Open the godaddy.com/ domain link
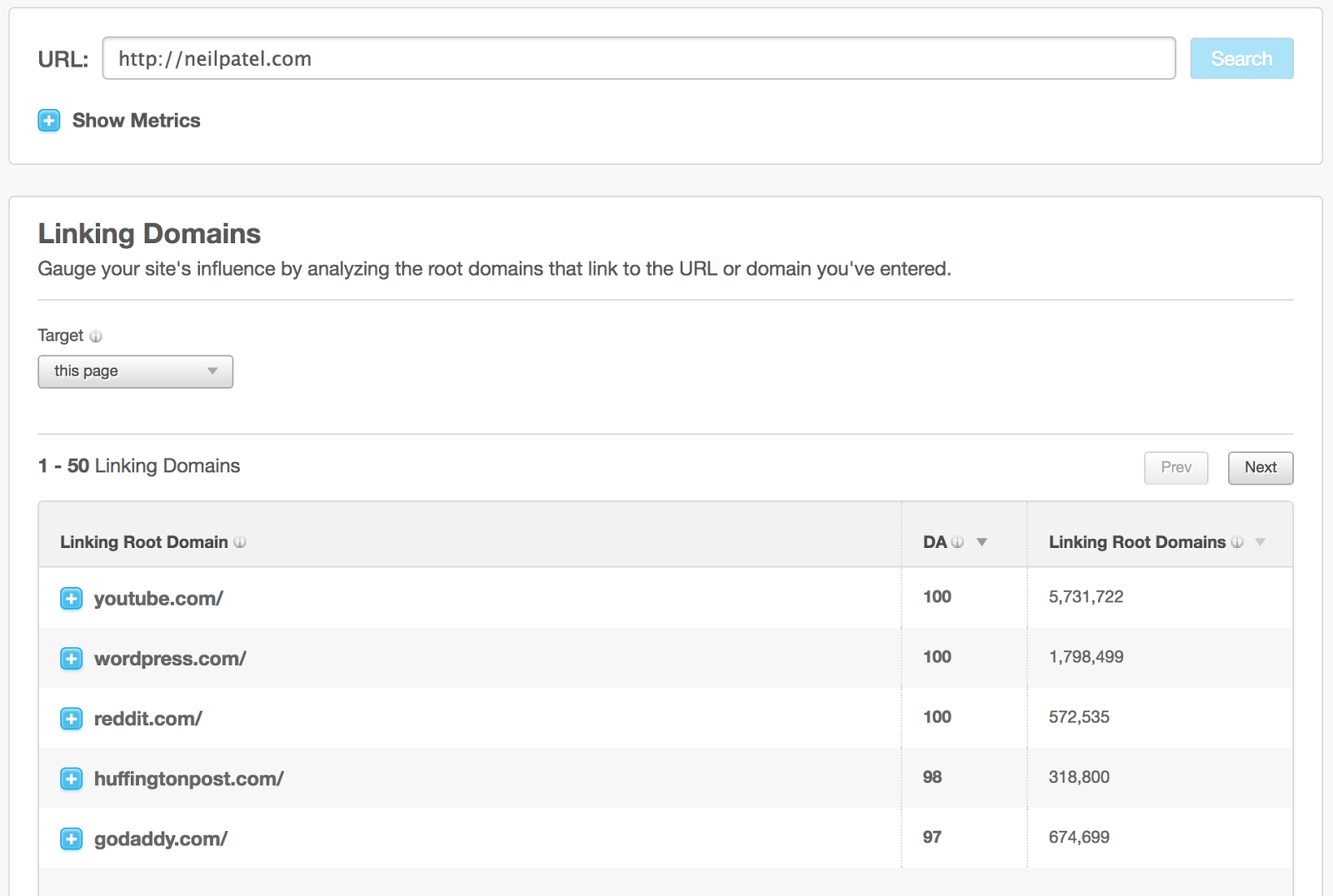 click(x=161, y=839)
